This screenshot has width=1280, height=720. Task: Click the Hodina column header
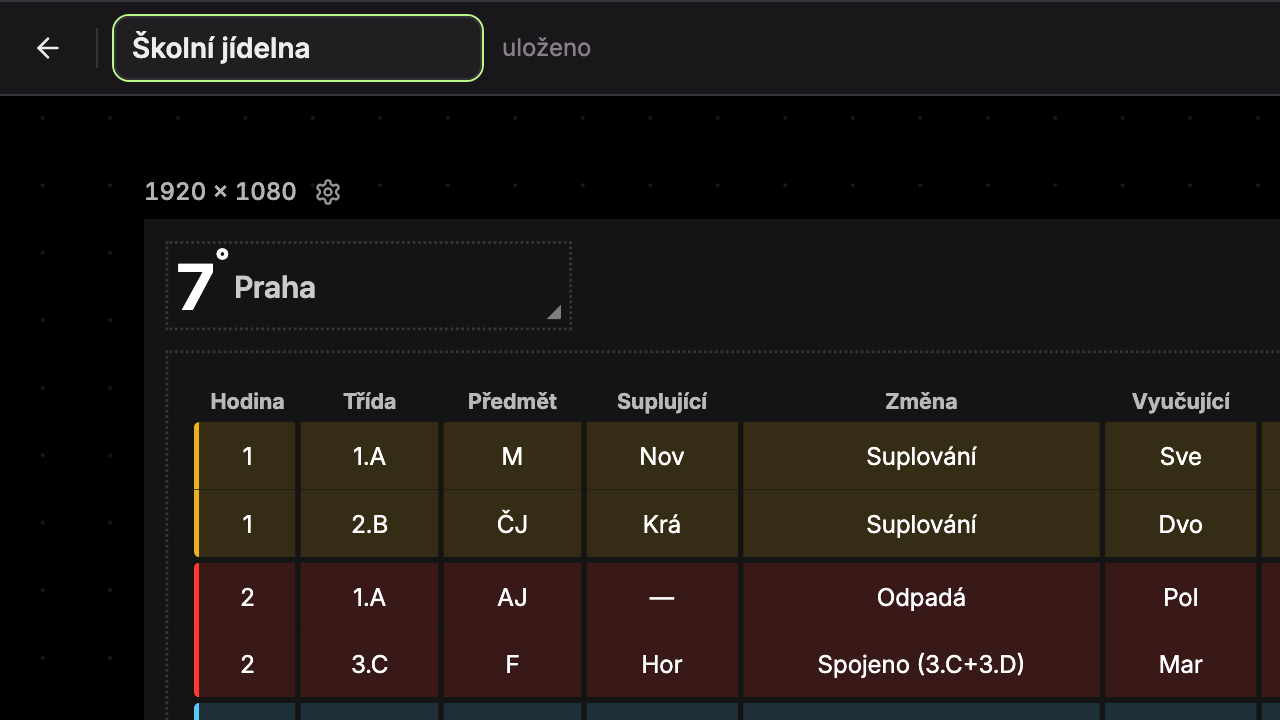(x=247, y=401)
